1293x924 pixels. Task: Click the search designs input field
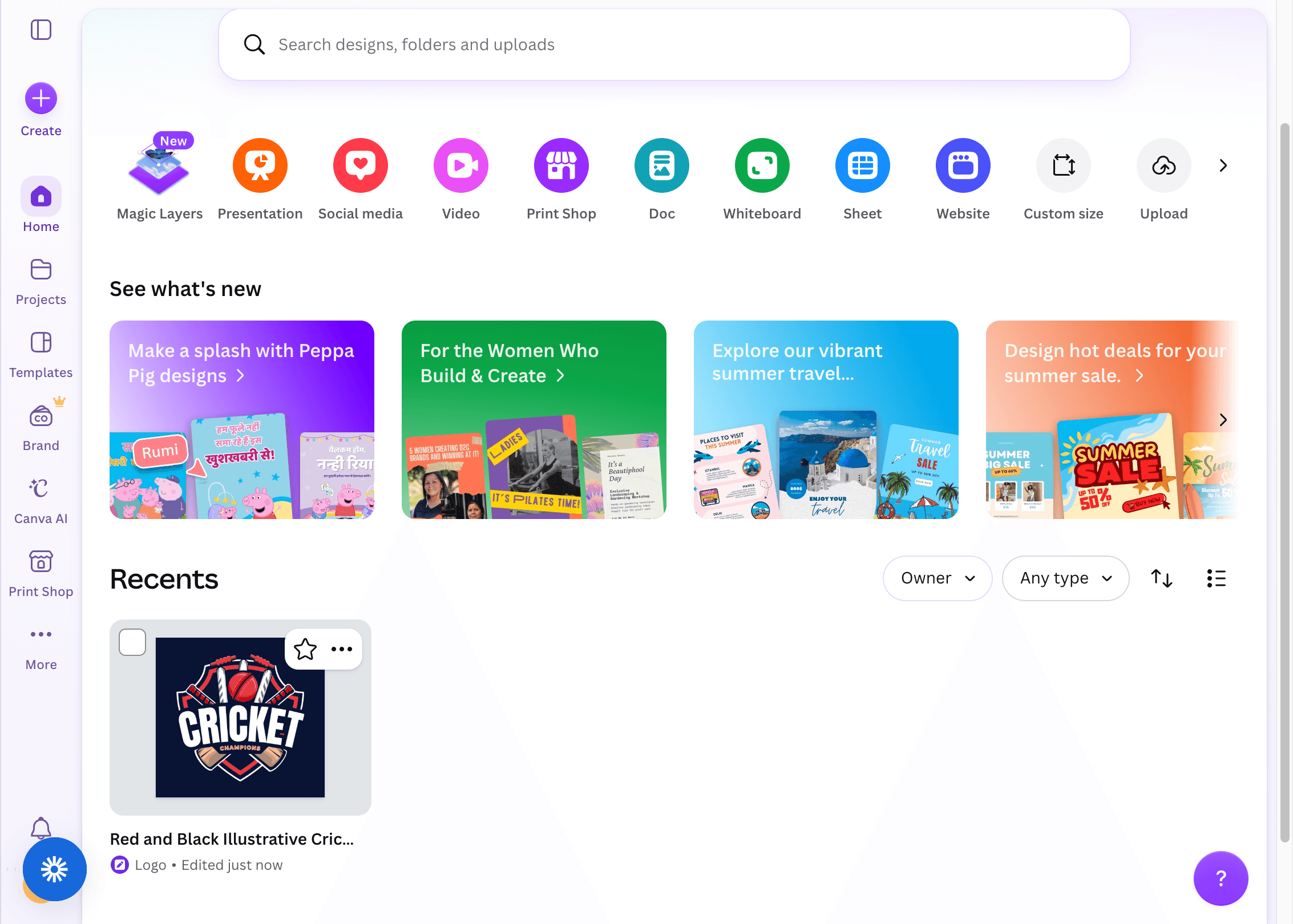674,44
